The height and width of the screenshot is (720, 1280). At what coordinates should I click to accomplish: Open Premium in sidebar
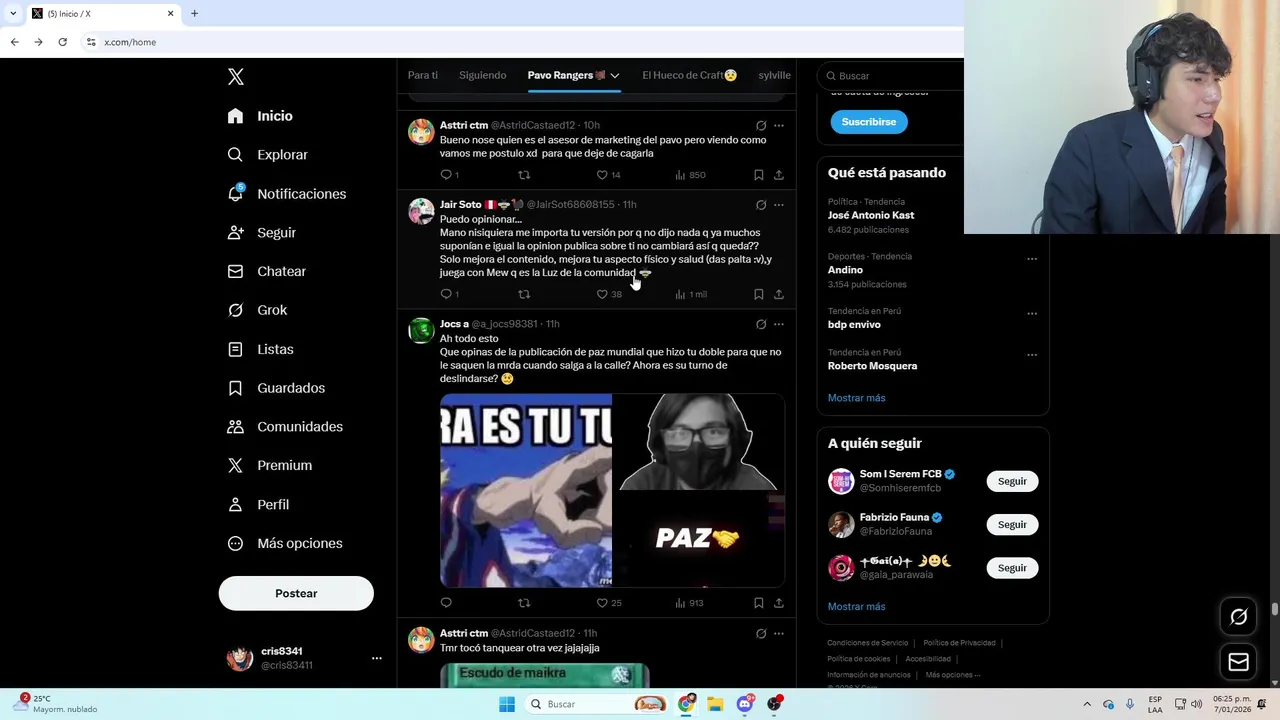point(269,465)
